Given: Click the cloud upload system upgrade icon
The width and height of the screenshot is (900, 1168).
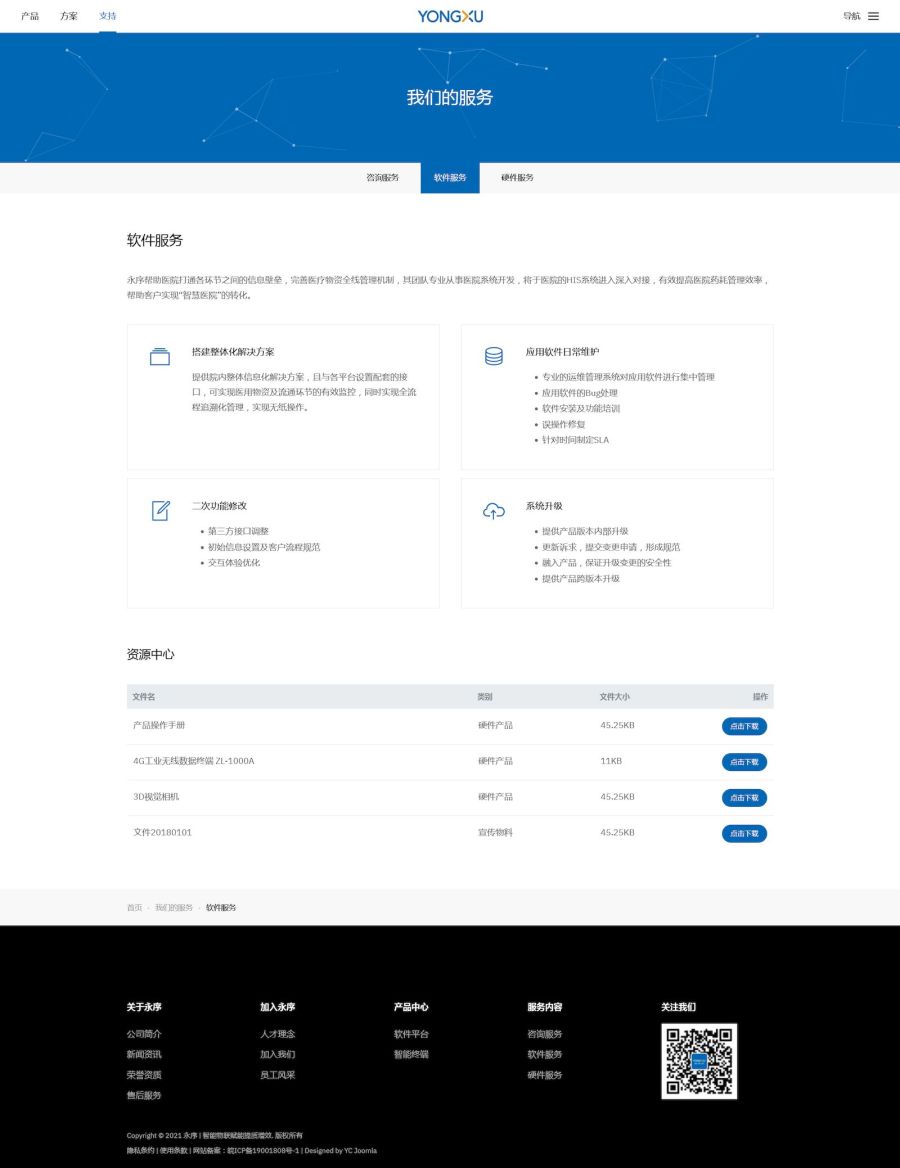Looking at the screenshot, I should [x=494, y=511].
